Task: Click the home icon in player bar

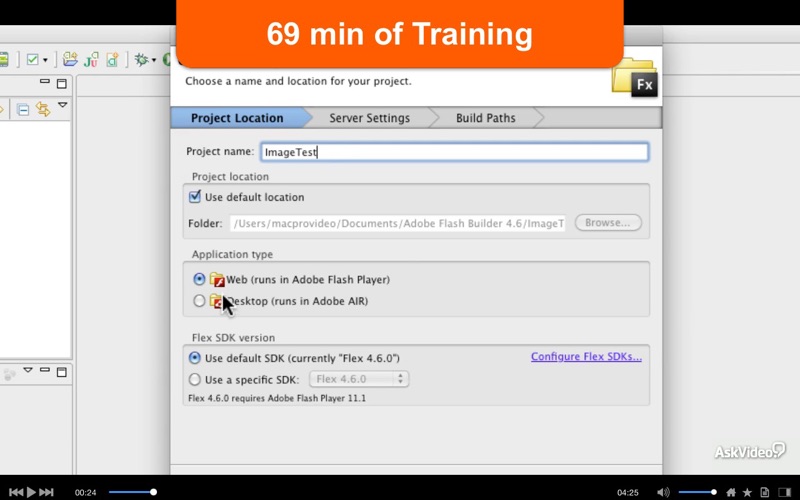Action: 731,492
